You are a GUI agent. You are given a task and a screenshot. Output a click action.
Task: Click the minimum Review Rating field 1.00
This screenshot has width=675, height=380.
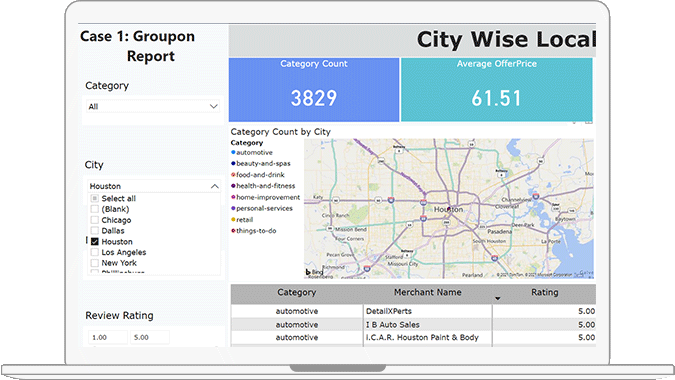pos(108,337)
